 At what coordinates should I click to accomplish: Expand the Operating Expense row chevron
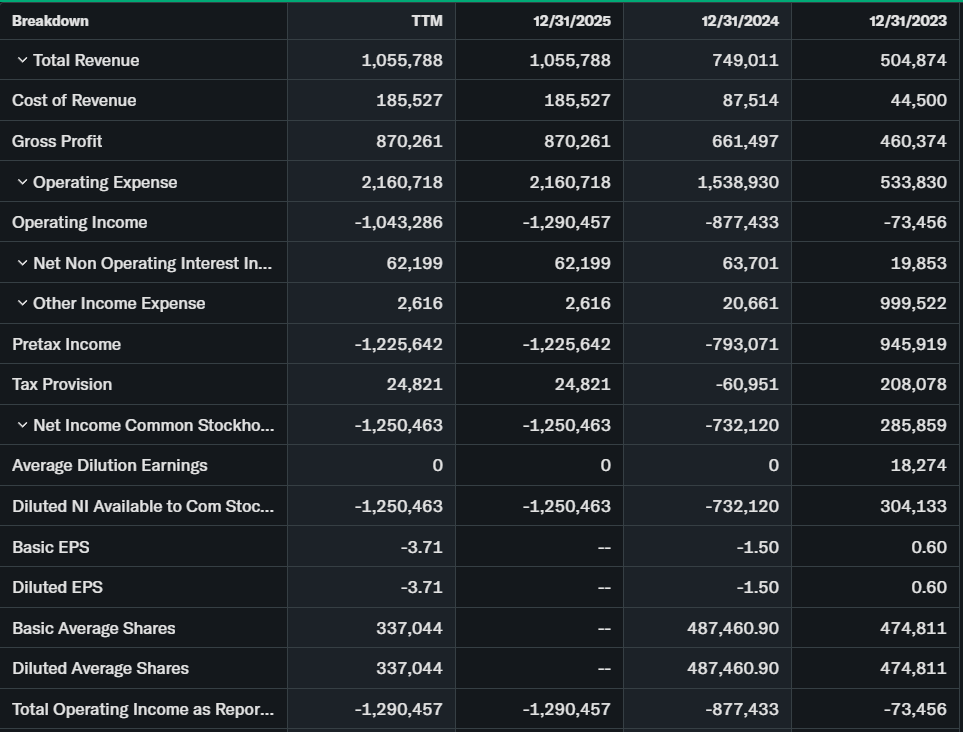22,183
